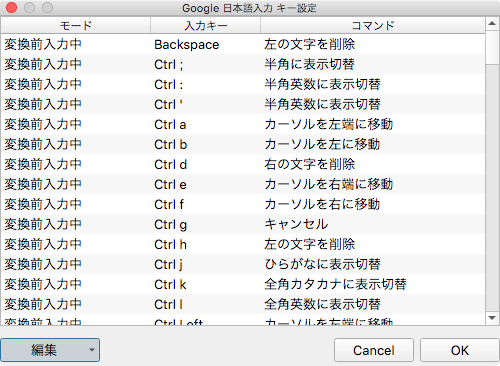Sort by the 入力キー column header
This screenshot has width=500, height=366.
pos(205,25)
